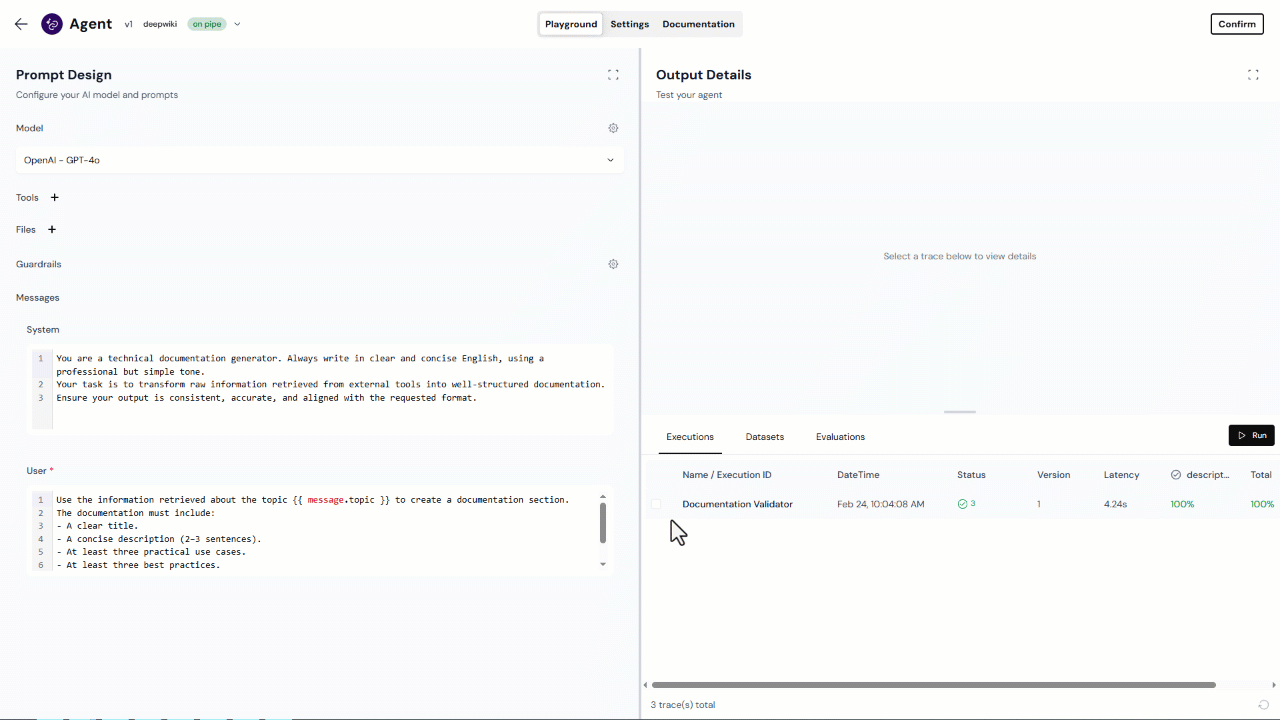
Task: Open Model settings gear icon
Action: pos(613,128)
